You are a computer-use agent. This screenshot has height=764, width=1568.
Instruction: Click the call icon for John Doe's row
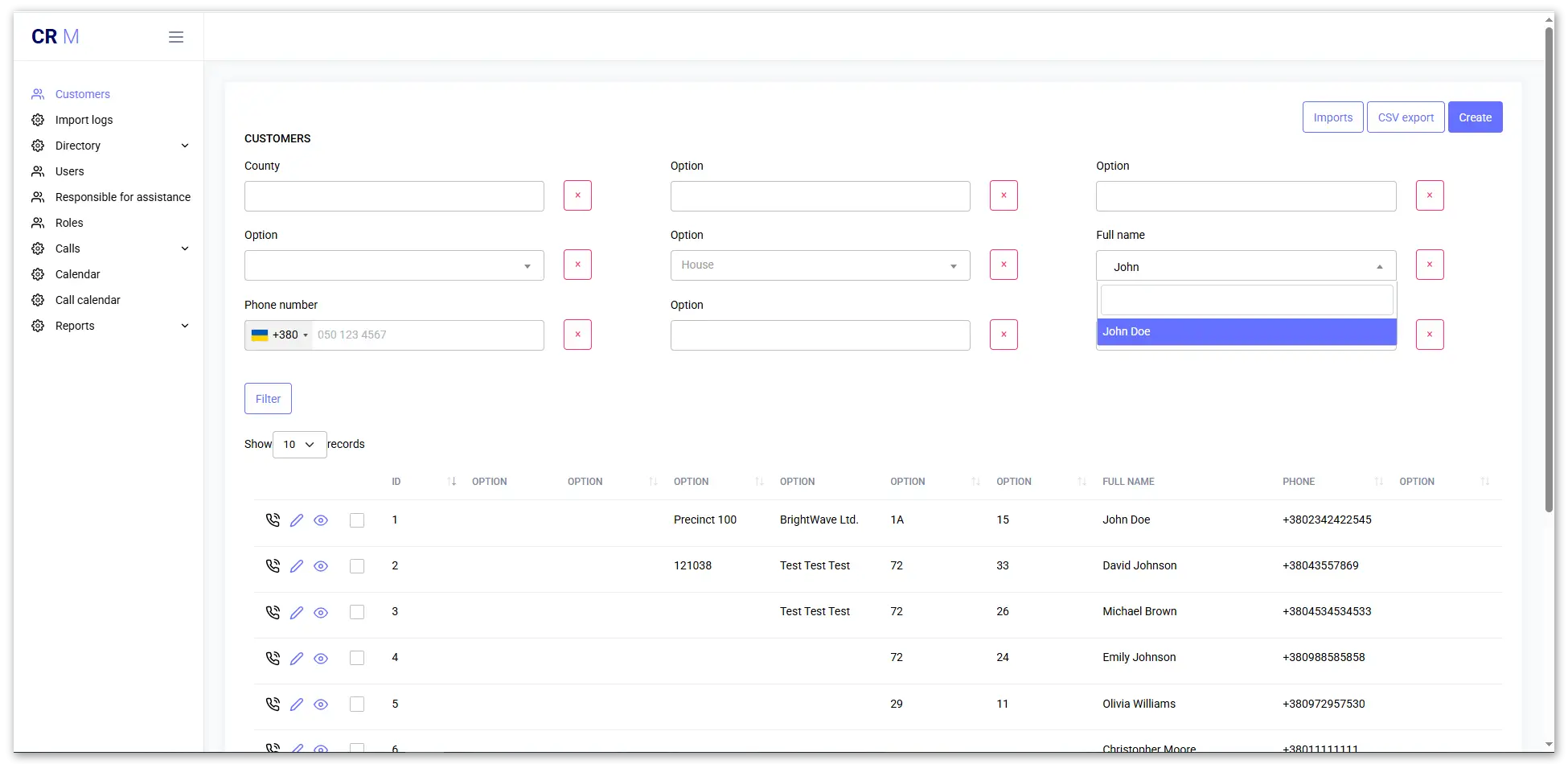coord(273,520)
